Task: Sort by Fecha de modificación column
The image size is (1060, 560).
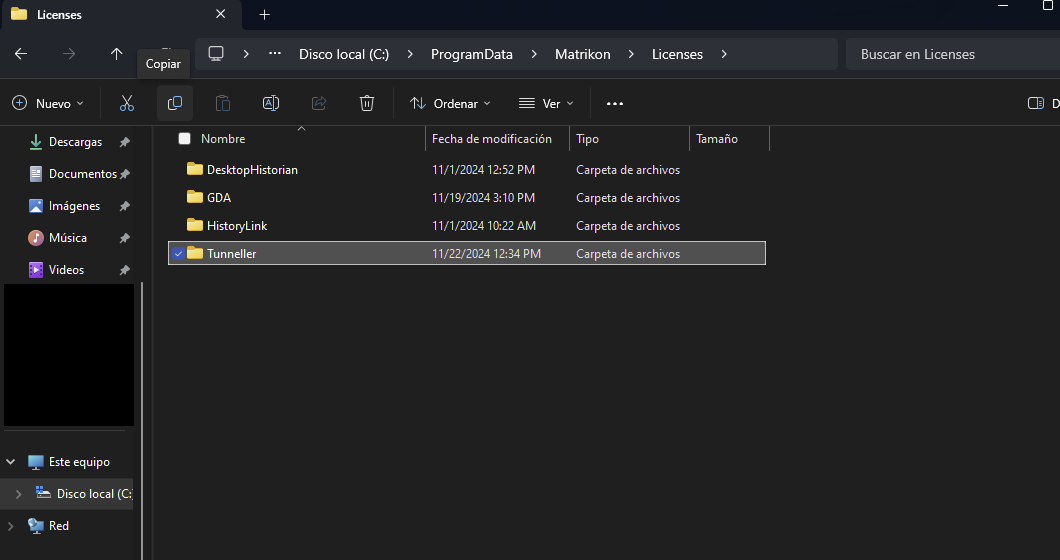Action: pyautogui.click(x=491, y=139)
